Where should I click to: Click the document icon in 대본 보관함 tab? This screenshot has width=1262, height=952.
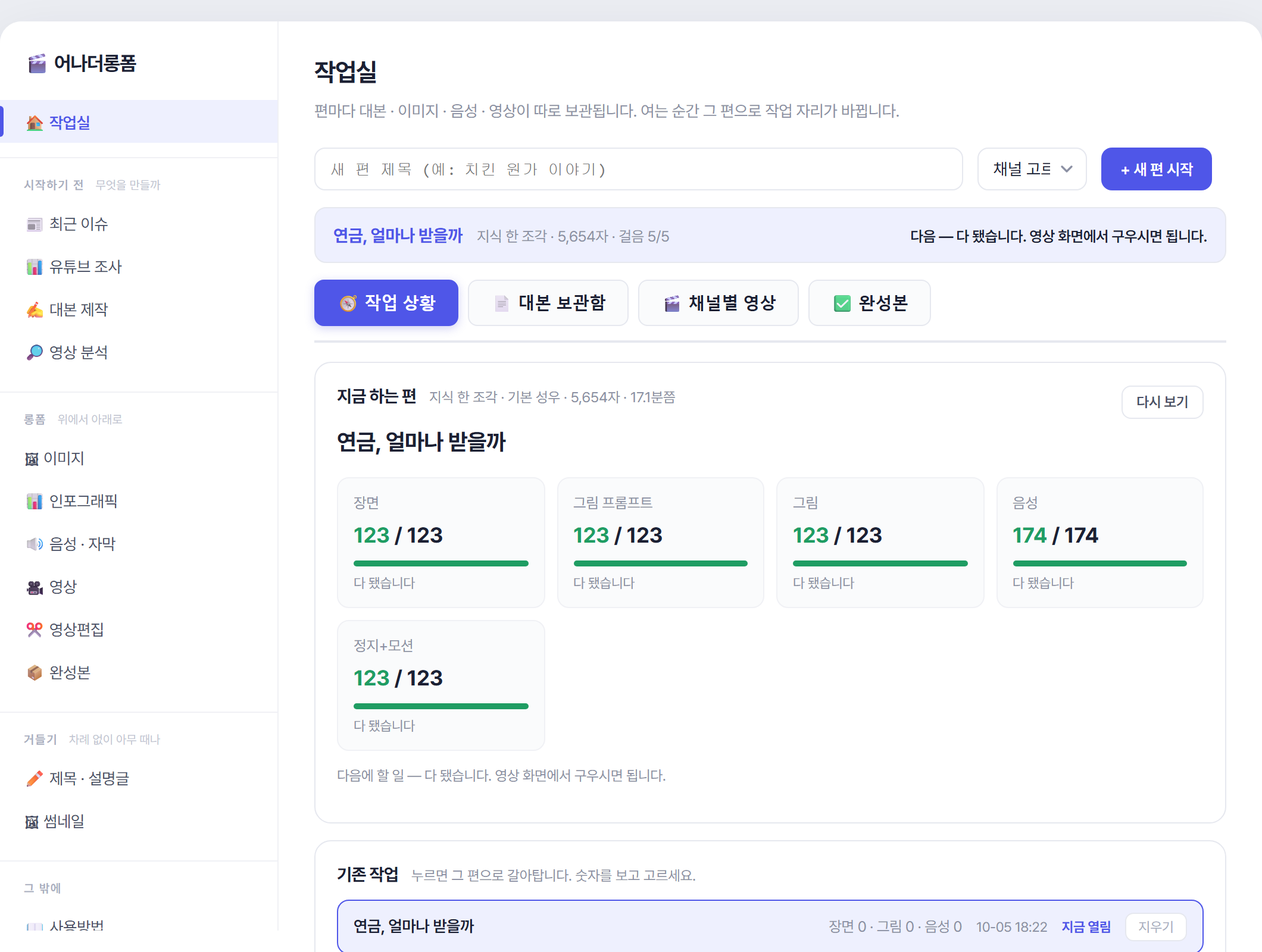(x=502, y=303)
